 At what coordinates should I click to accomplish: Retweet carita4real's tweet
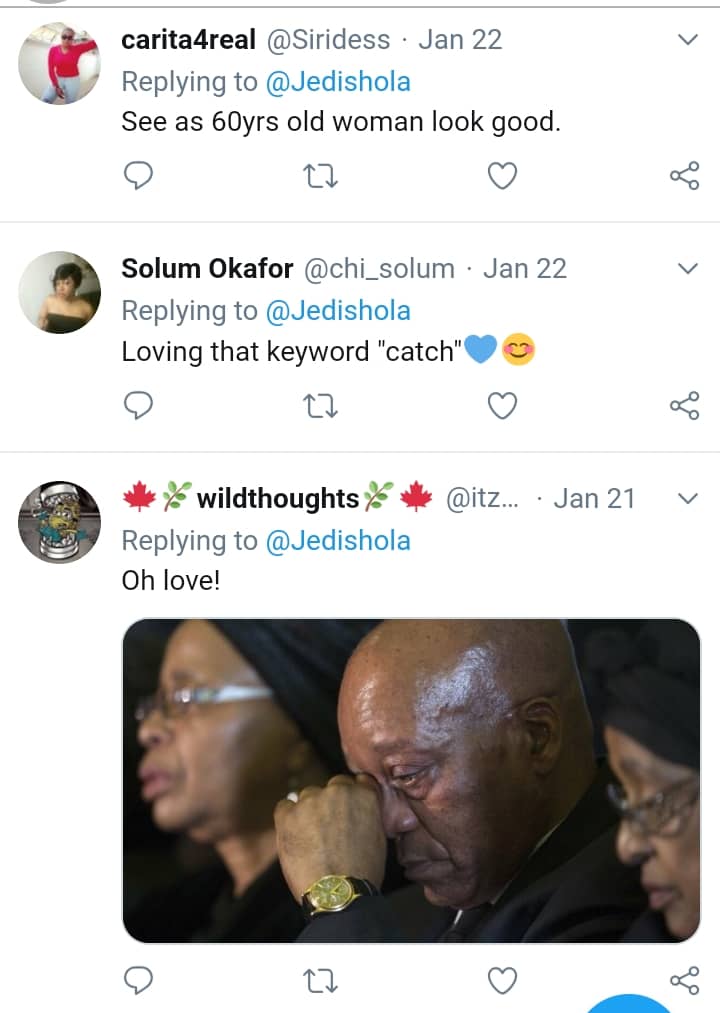320,177
